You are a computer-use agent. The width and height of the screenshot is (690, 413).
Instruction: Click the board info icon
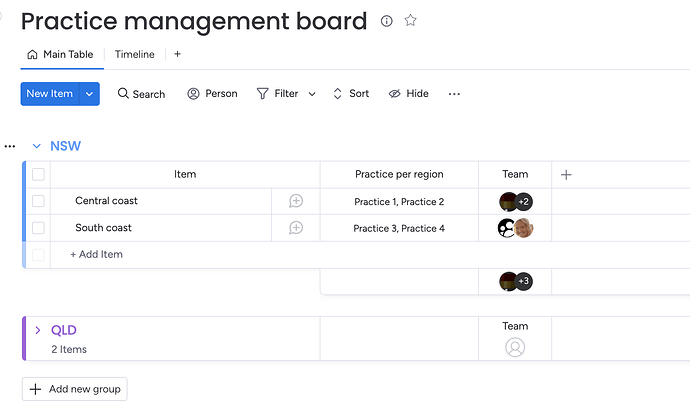click(x=387, y=21)
